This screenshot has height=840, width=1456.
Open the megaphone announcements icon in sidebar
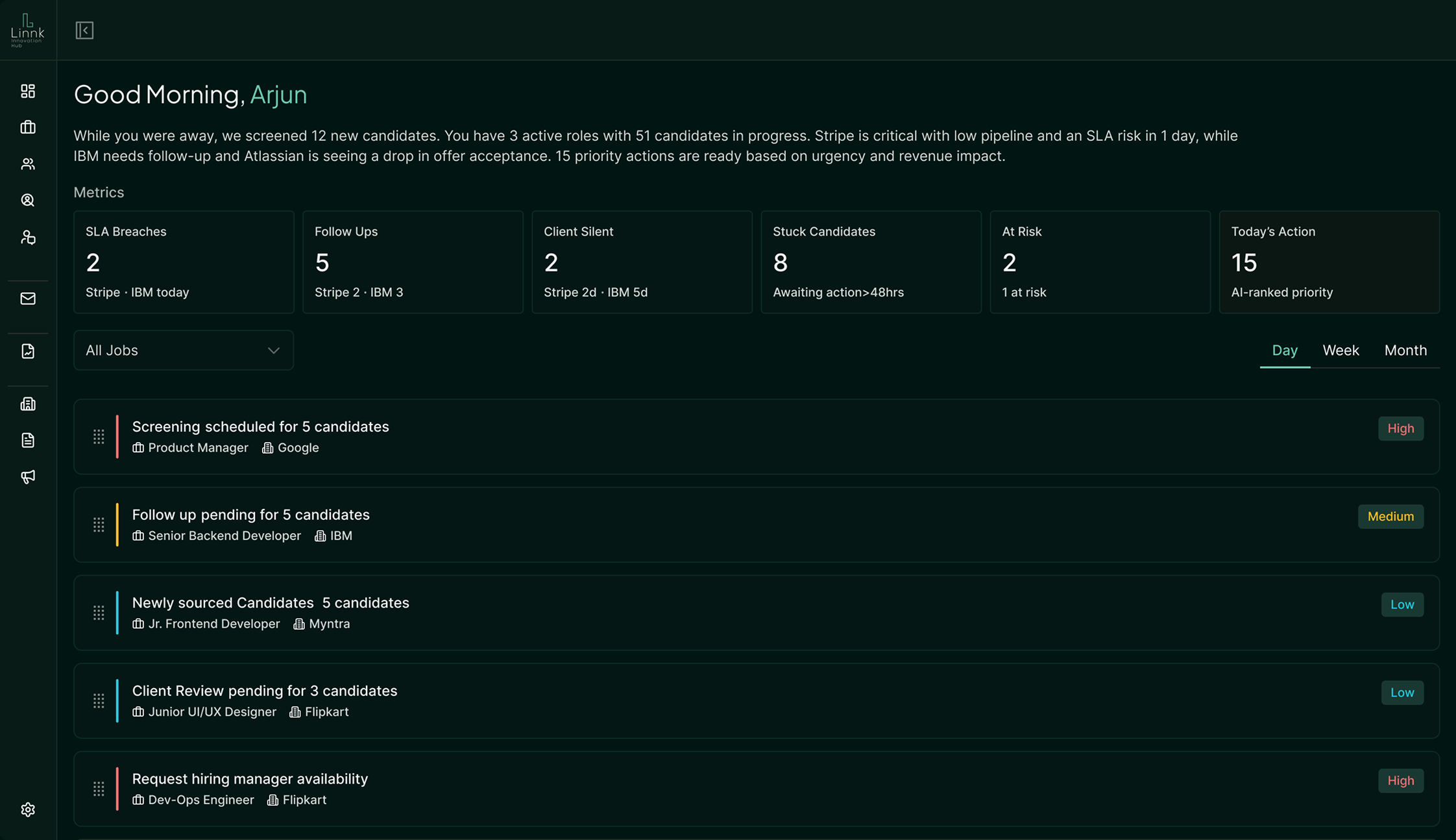(28, 476)
